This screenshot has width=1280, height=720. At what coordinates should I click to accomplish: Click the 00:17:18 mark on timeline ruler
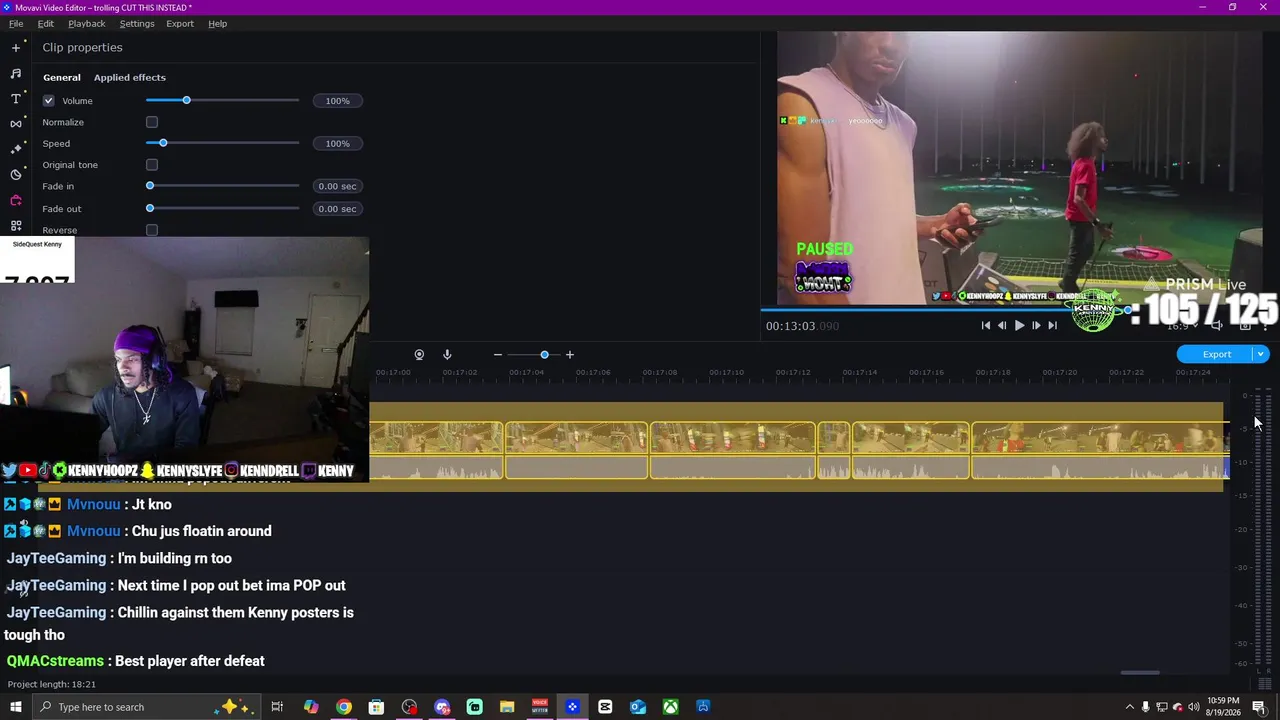[x=993, y=373]
